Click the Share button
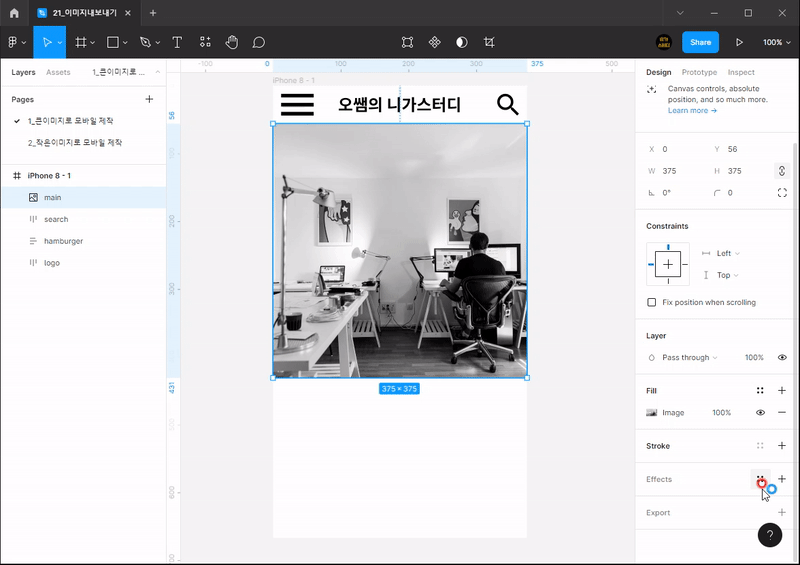The width and height of the screenshot is (800, 565). click(x=701, y=42)
